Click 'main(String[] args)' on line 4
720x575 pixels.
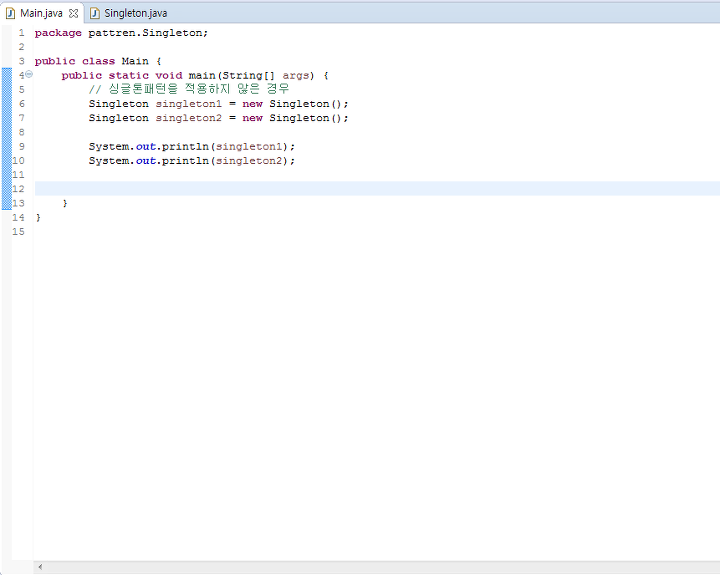pyautogui.click(x=251, y=75)
